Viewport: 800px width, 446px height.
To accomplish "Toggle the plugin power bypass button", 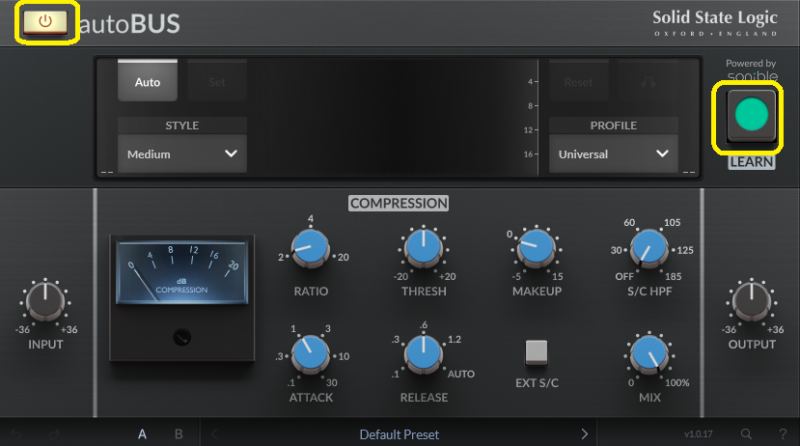I will (47, 22).
